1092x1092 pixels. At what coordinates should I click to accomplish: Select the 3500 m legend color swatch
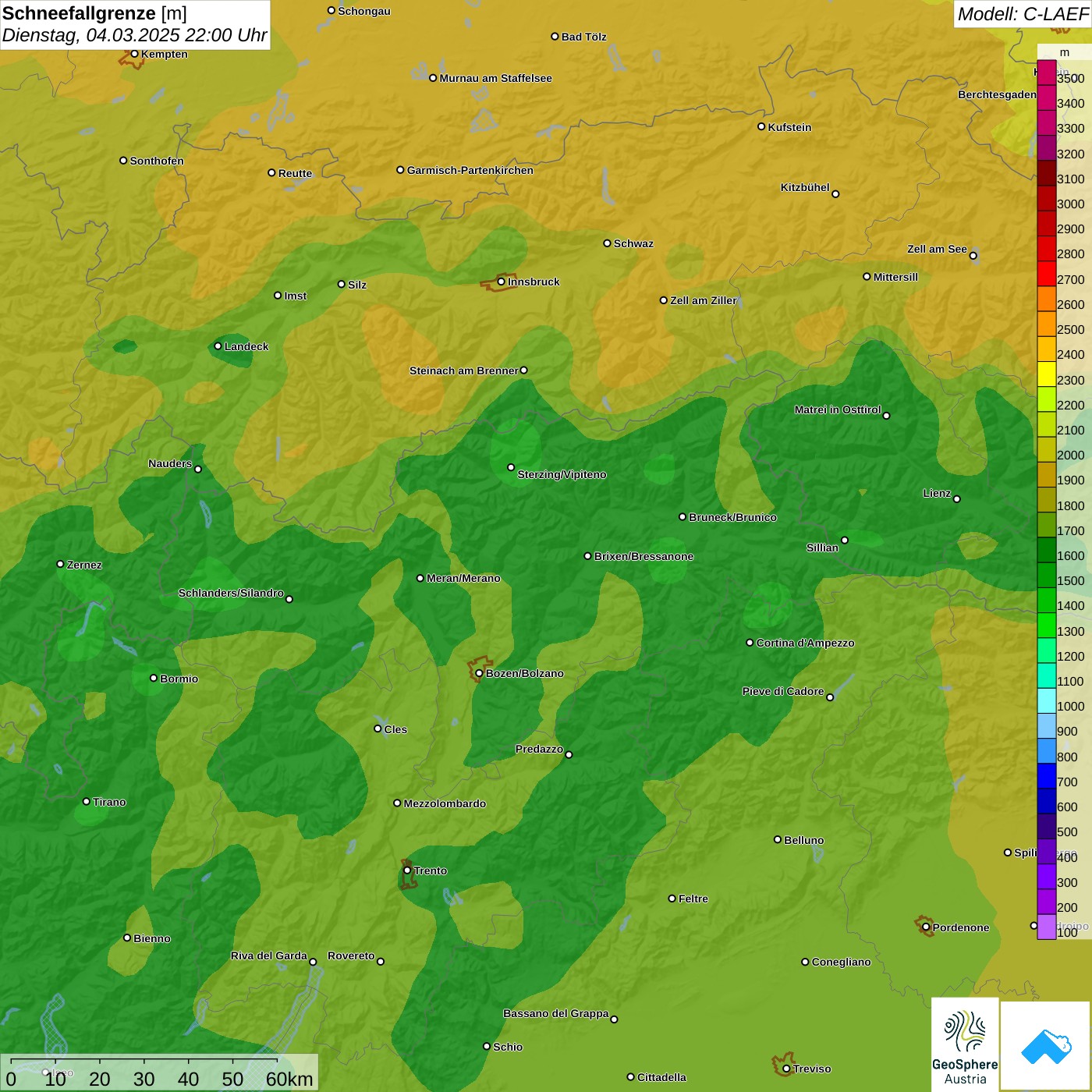tap(1046, 73)
